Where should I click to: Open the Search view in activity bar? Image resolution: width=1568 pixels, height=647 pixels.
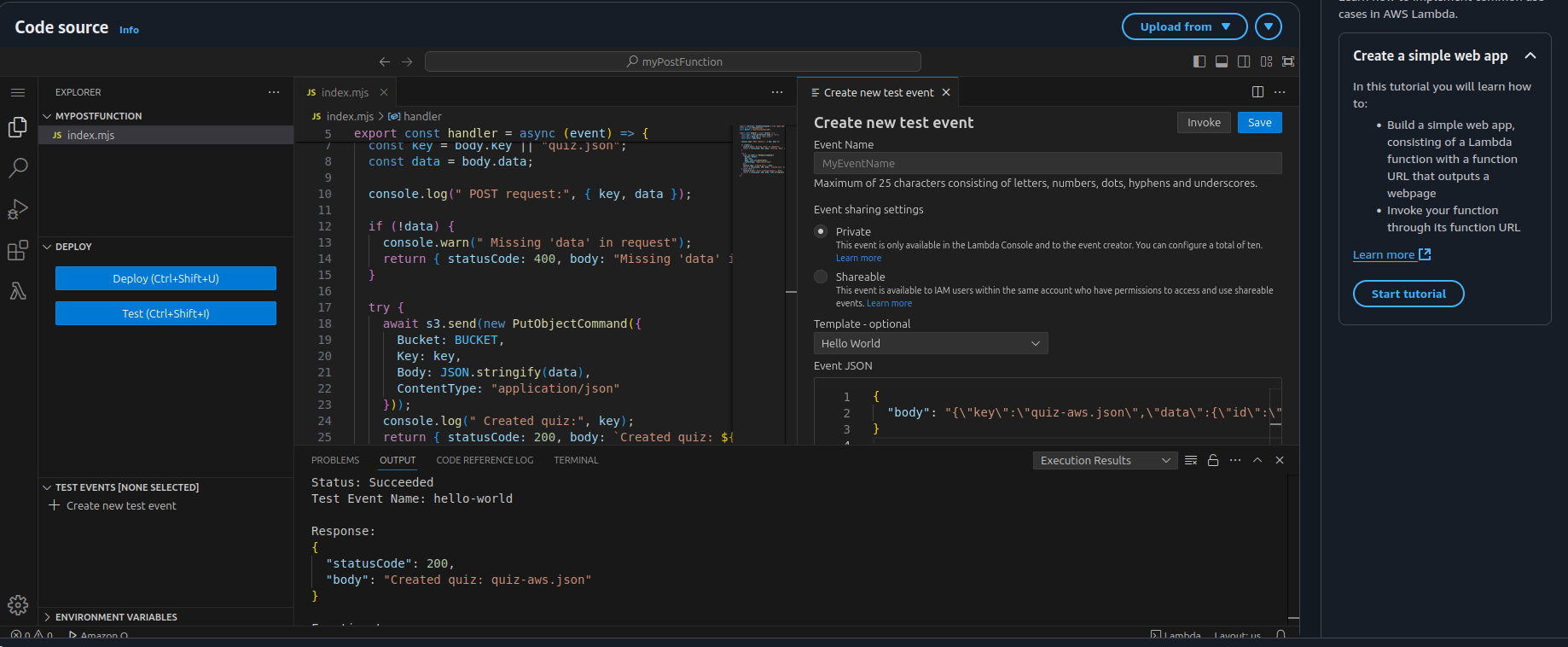[x=18, y=167]
